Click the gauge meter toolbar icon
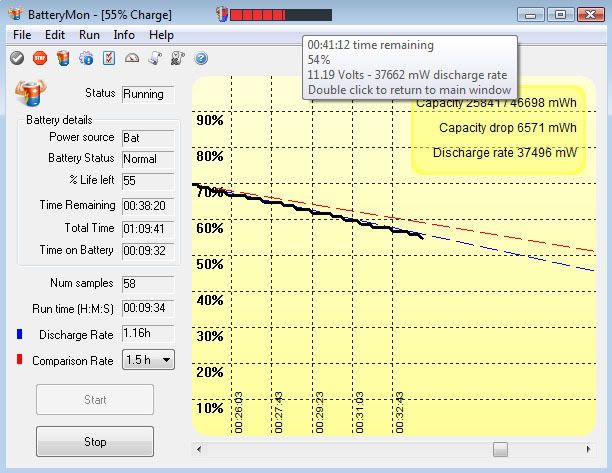Viewport: 612px width, 473px height. [132, 58]
